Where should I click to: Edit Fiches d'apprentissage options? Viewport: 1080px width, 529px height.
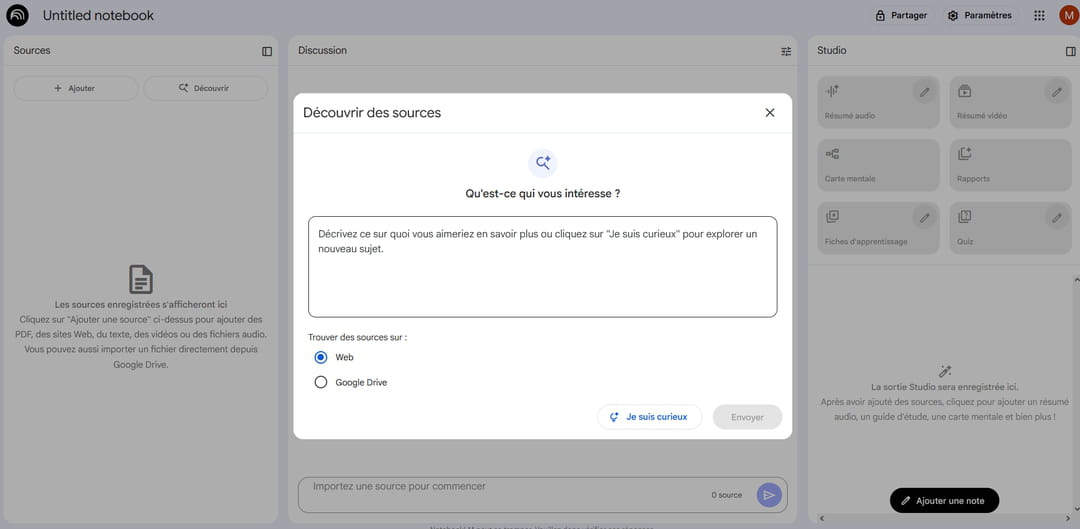pos(925,217)
